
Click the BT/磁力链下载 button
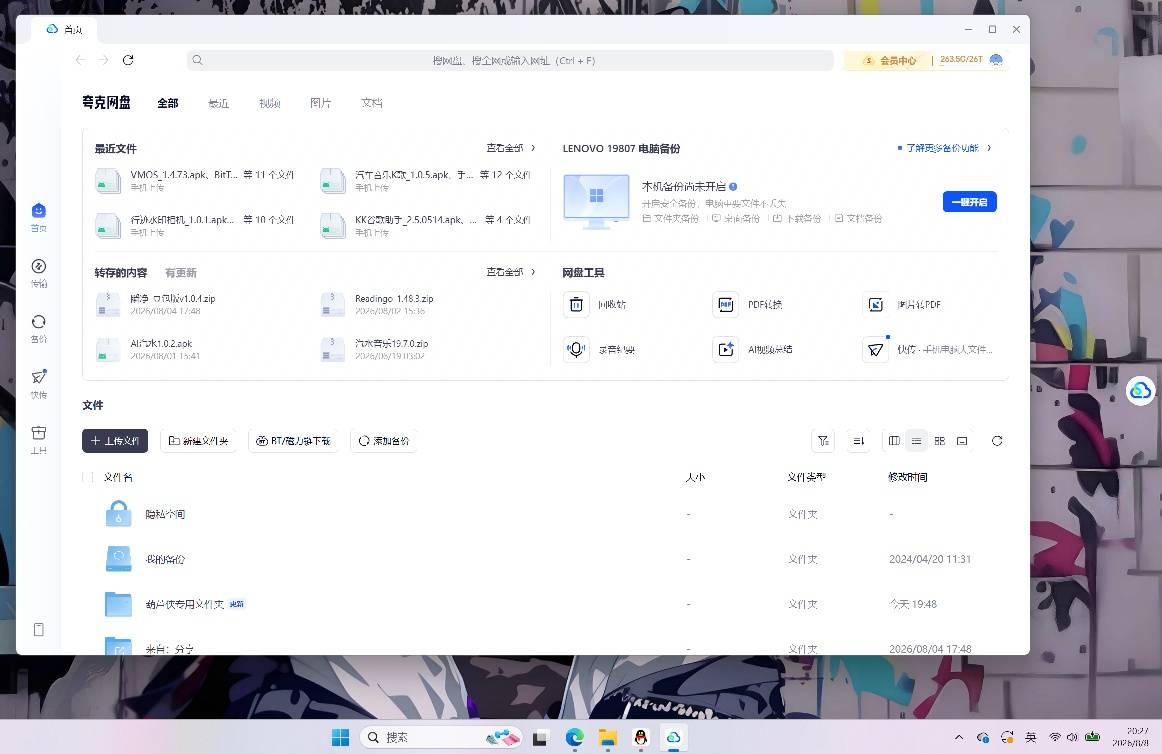[293, 441]
